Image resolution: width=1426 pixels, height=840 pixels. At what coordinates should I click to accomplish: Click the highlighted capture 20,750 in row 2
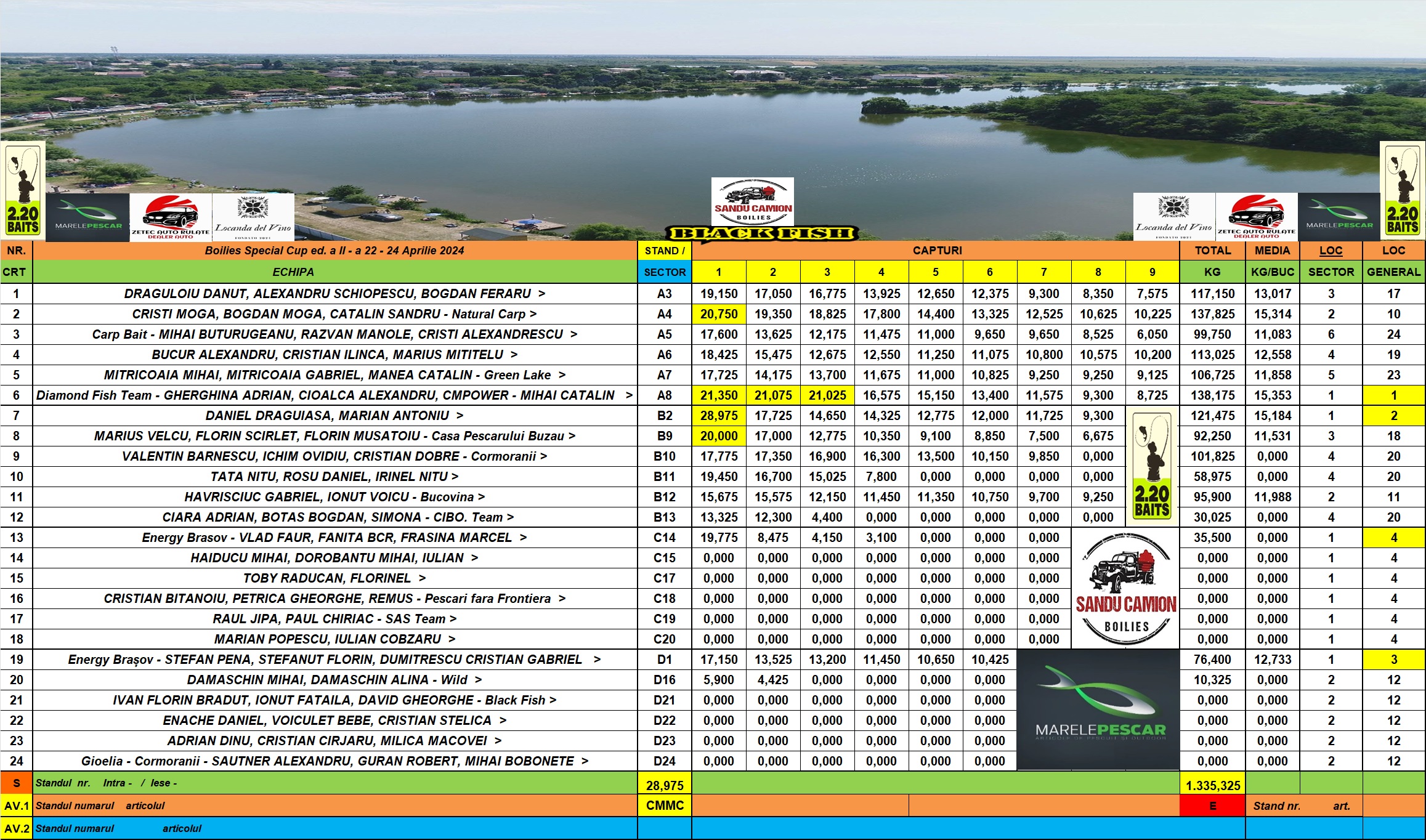click(719, 314)
